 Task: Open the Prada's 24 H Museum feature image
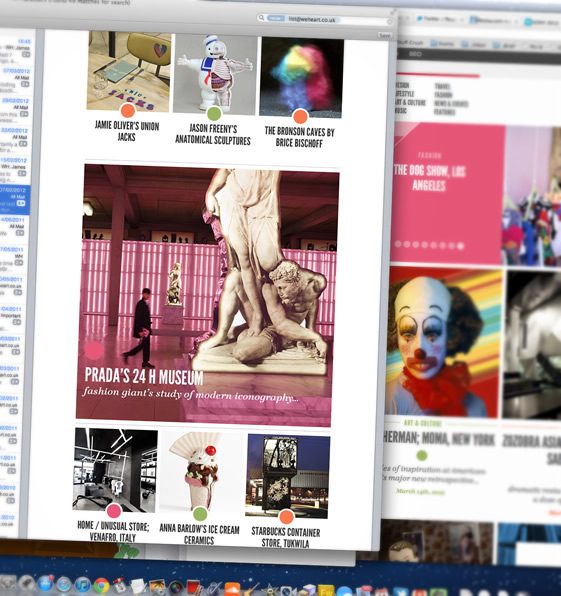tap(207, 295)
